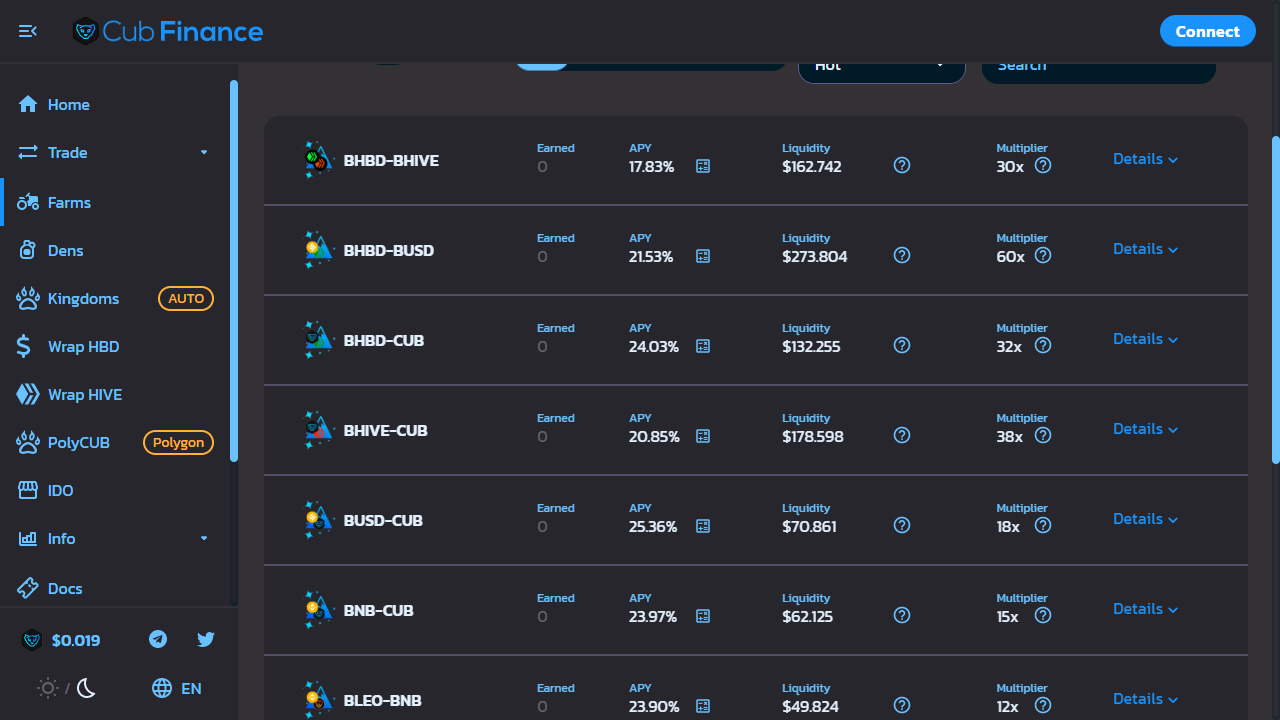Show multiplier help for 38x BHIVE-CUB

tap(1043, 435)
